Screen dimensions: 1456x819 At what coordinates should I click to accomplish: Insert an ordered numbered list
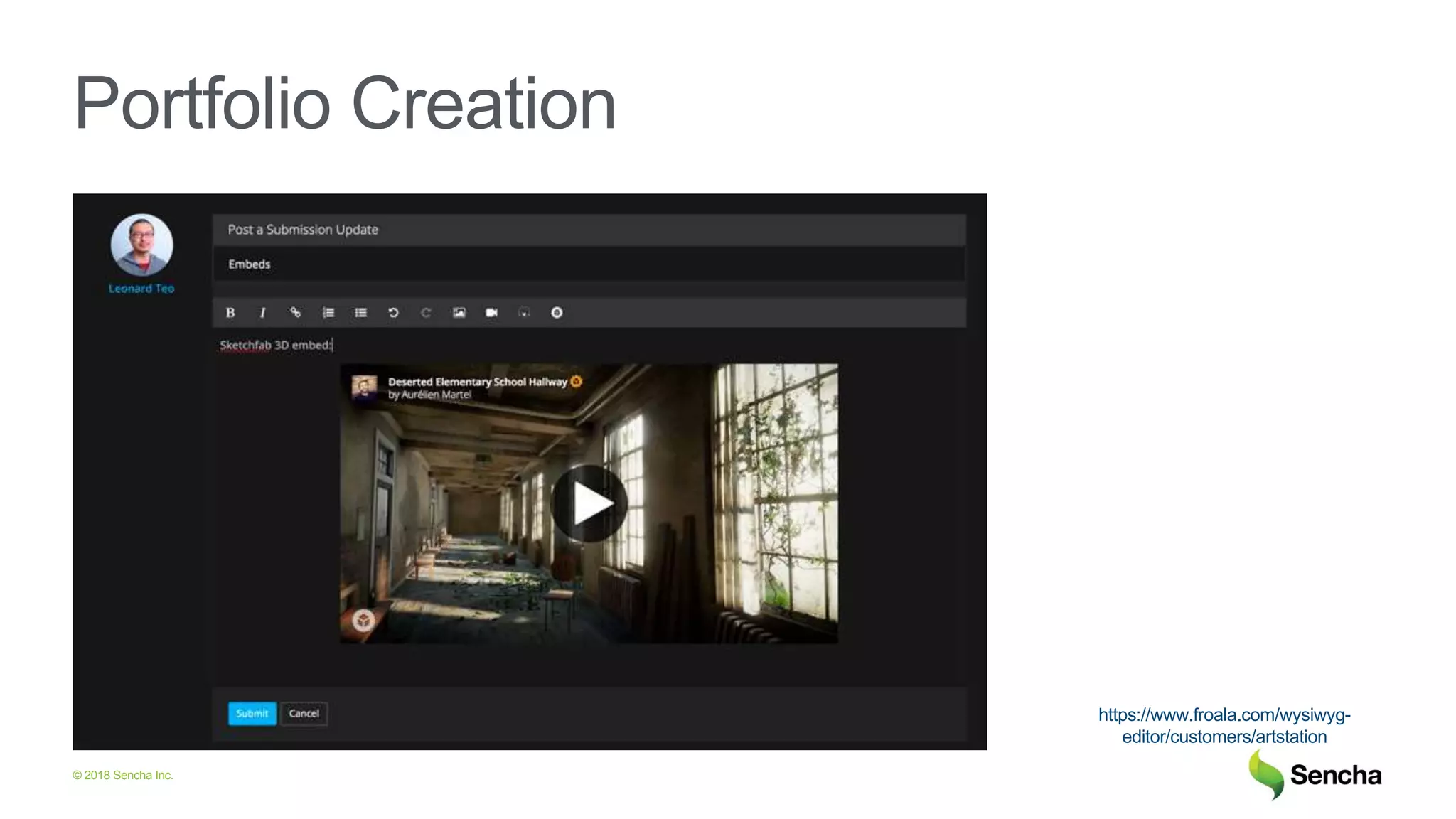328,312
